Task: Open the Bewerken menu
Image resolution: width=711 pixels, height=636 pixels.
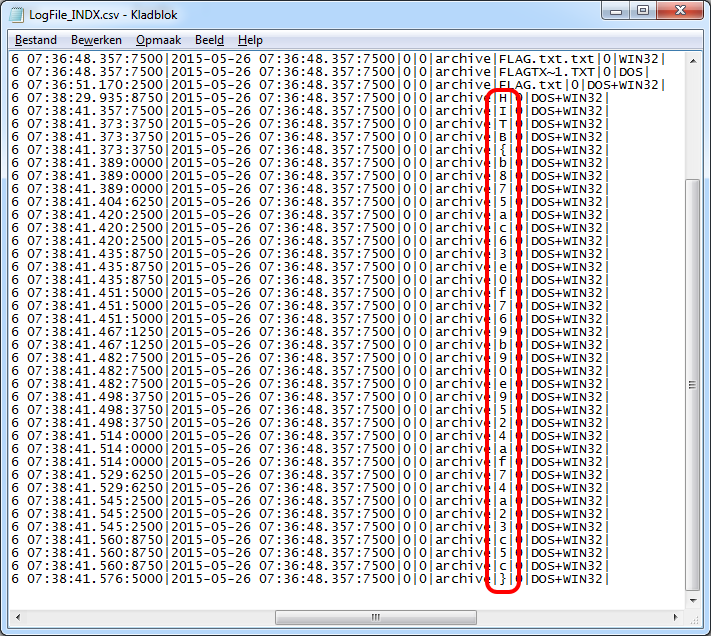Action: (x=96, y=40)
